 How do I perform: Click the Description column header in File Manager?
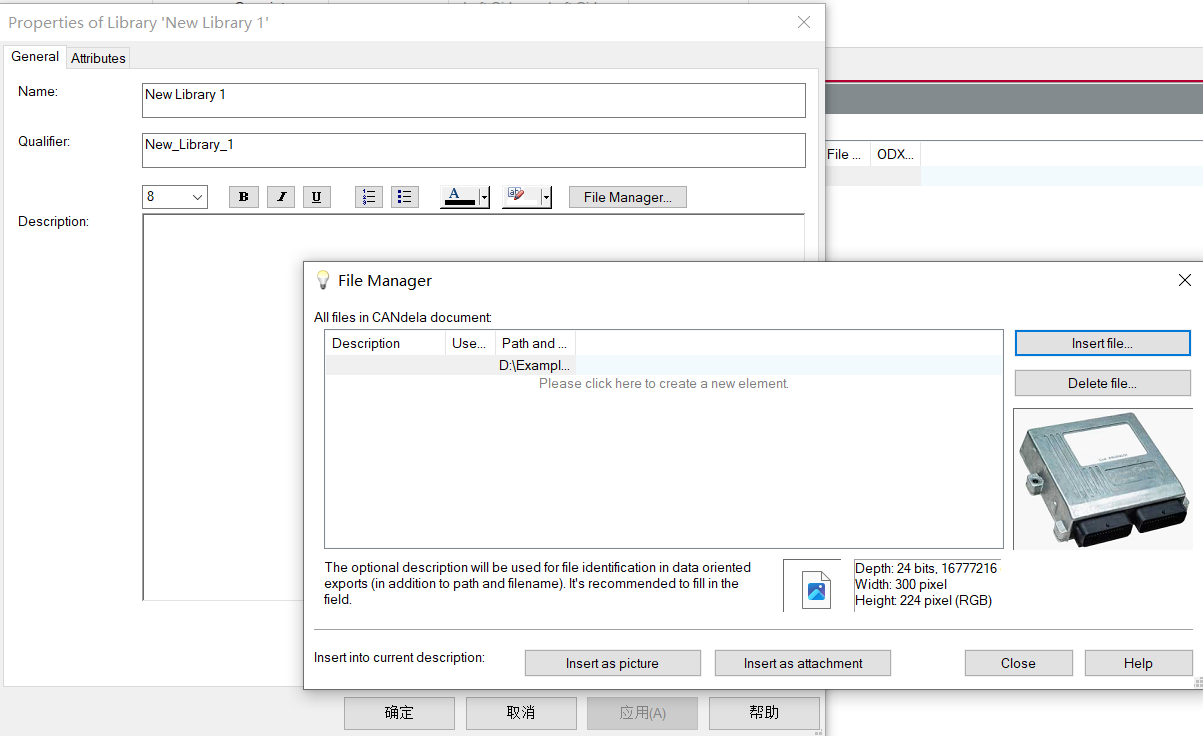click(x=386, y=343)
